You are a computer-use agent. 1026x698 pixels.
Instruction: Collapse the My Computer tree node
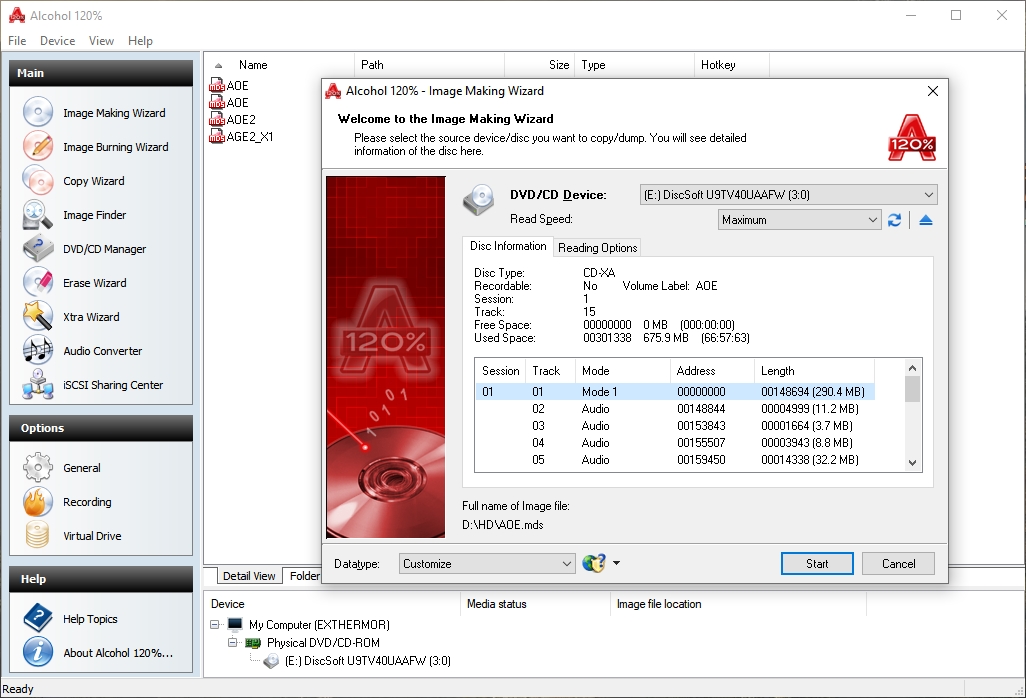click(215, 625)
